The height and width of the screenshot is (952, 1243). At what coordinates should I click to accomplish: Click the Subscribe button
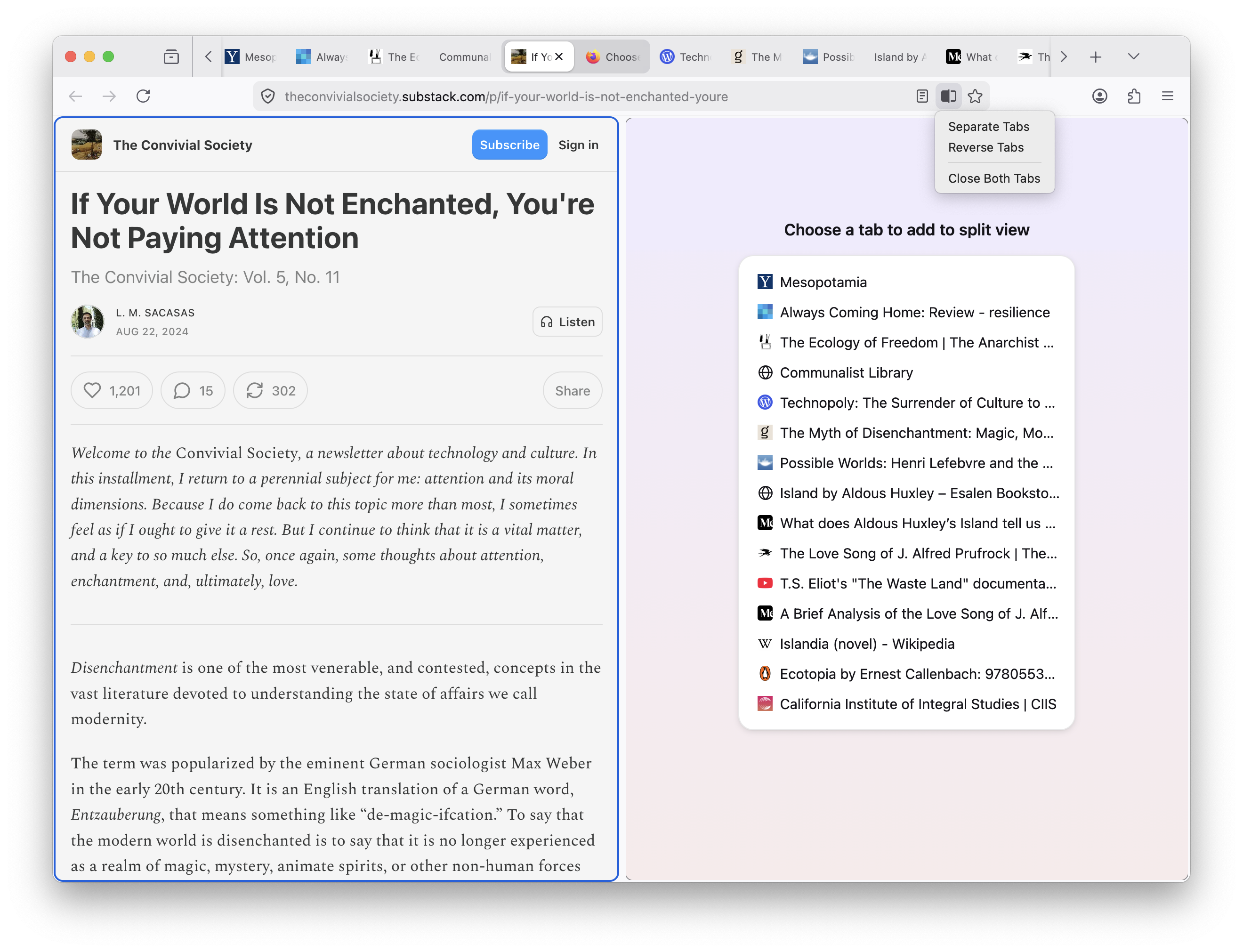(x=509, y=145)
